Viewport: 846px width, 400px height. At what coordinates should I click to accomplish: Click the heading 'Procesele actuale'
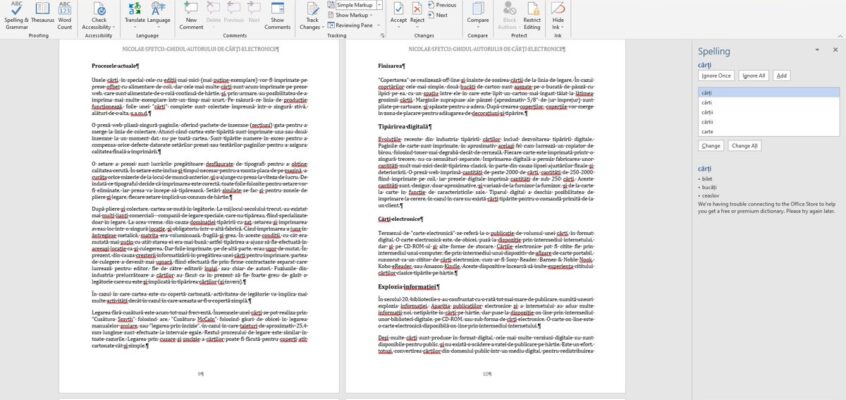[x=115, y=66]
